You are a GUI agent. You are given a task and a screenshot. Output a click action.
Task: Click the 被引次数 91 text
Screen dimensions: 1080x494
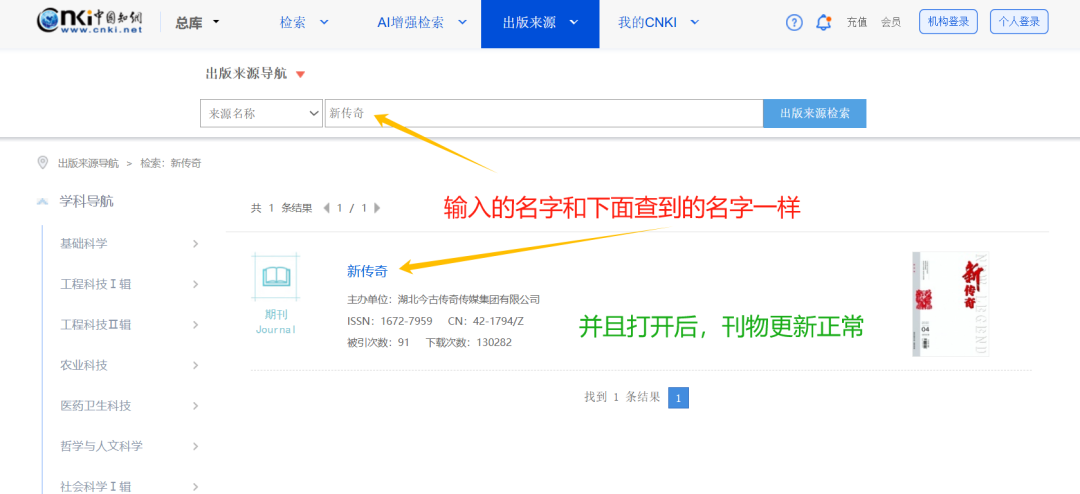click(378, 342)
